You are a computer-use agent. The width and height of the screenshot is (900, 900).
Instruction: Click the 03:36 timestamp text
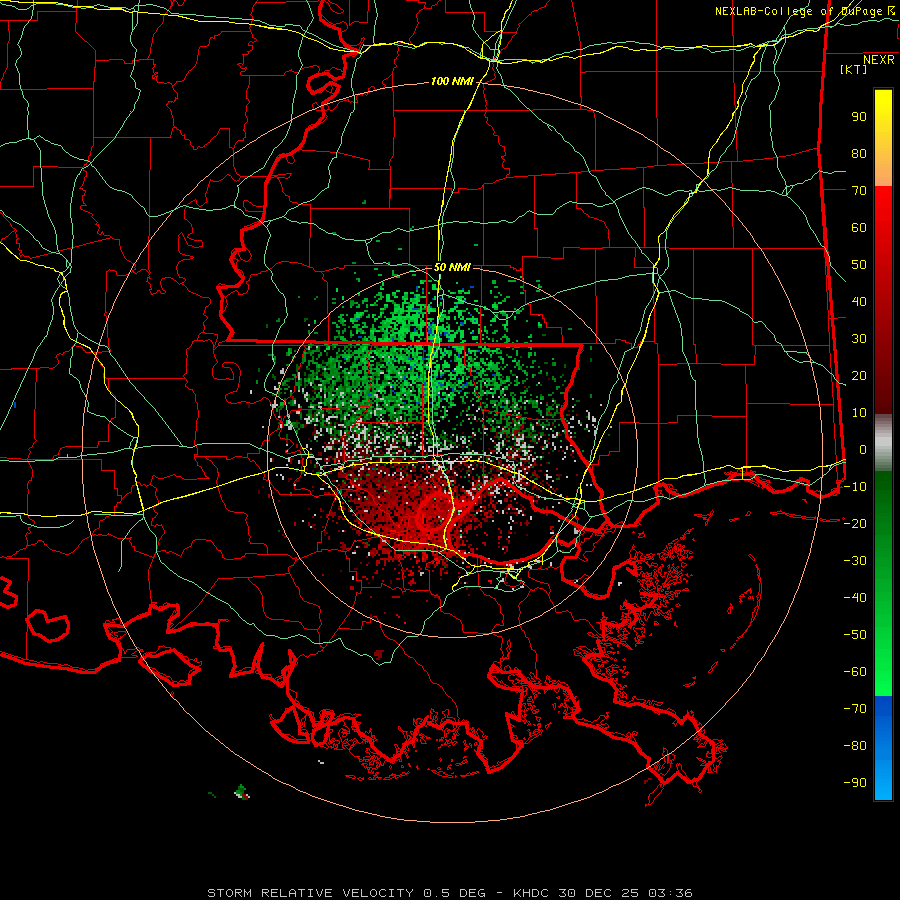pyautogui.click(x=670, y=893)
